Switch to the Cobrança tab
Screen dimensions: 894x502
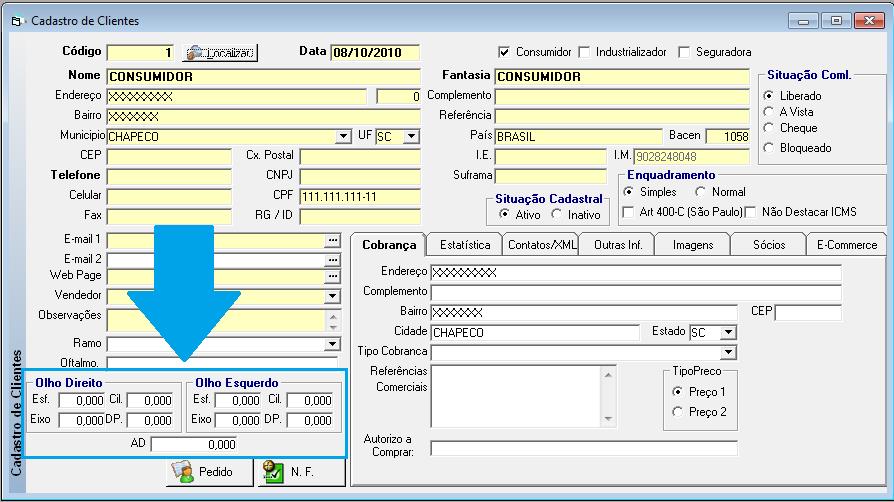tap(389, 245)
